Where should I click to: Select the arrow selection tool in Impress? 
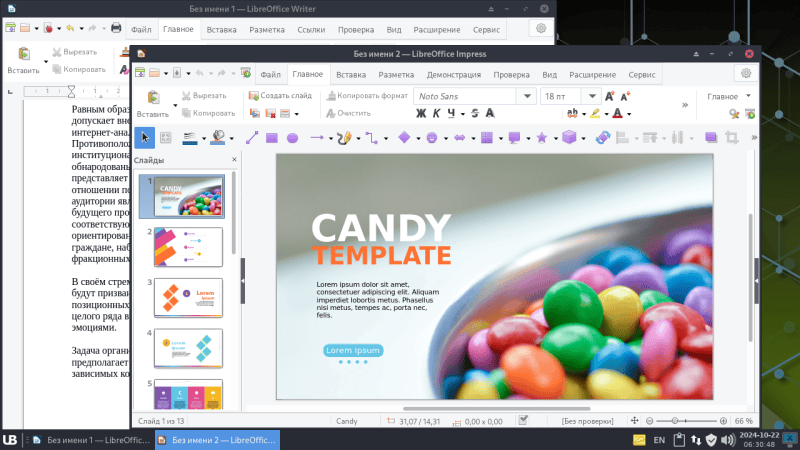tap(143, 137)
